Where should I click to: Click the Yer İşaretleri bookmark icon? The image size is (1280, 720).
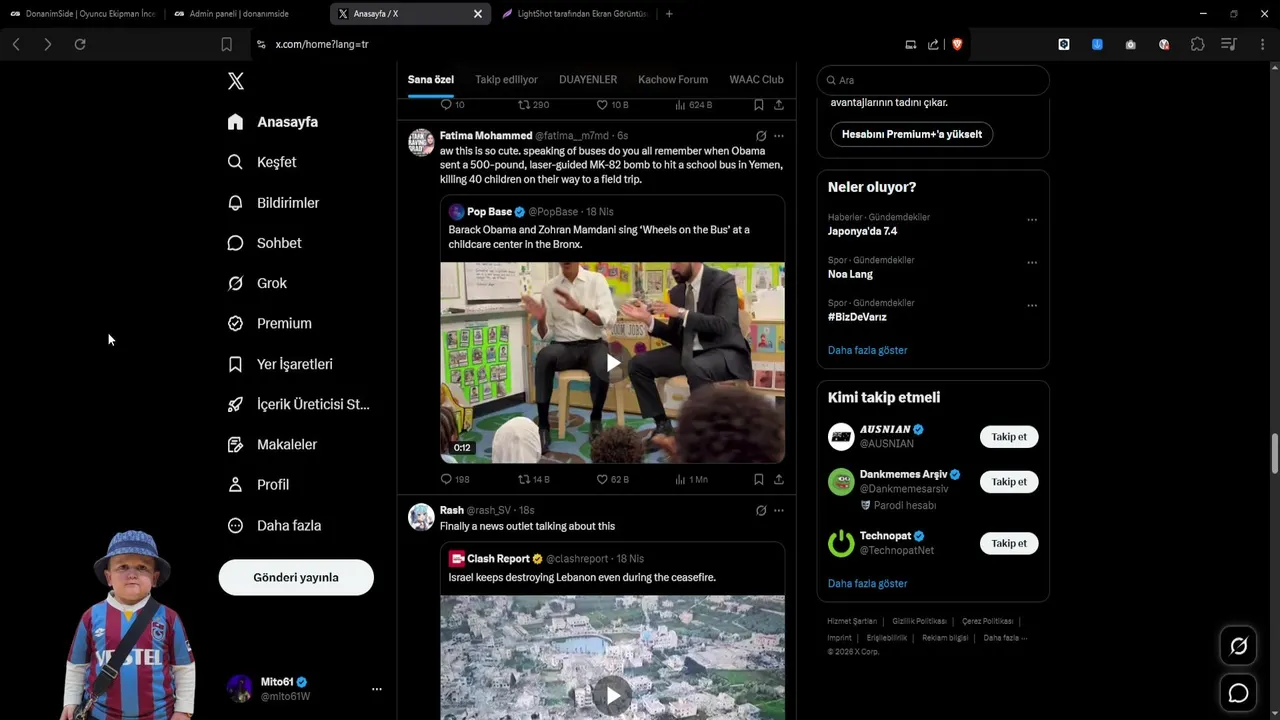coord(235,364)
